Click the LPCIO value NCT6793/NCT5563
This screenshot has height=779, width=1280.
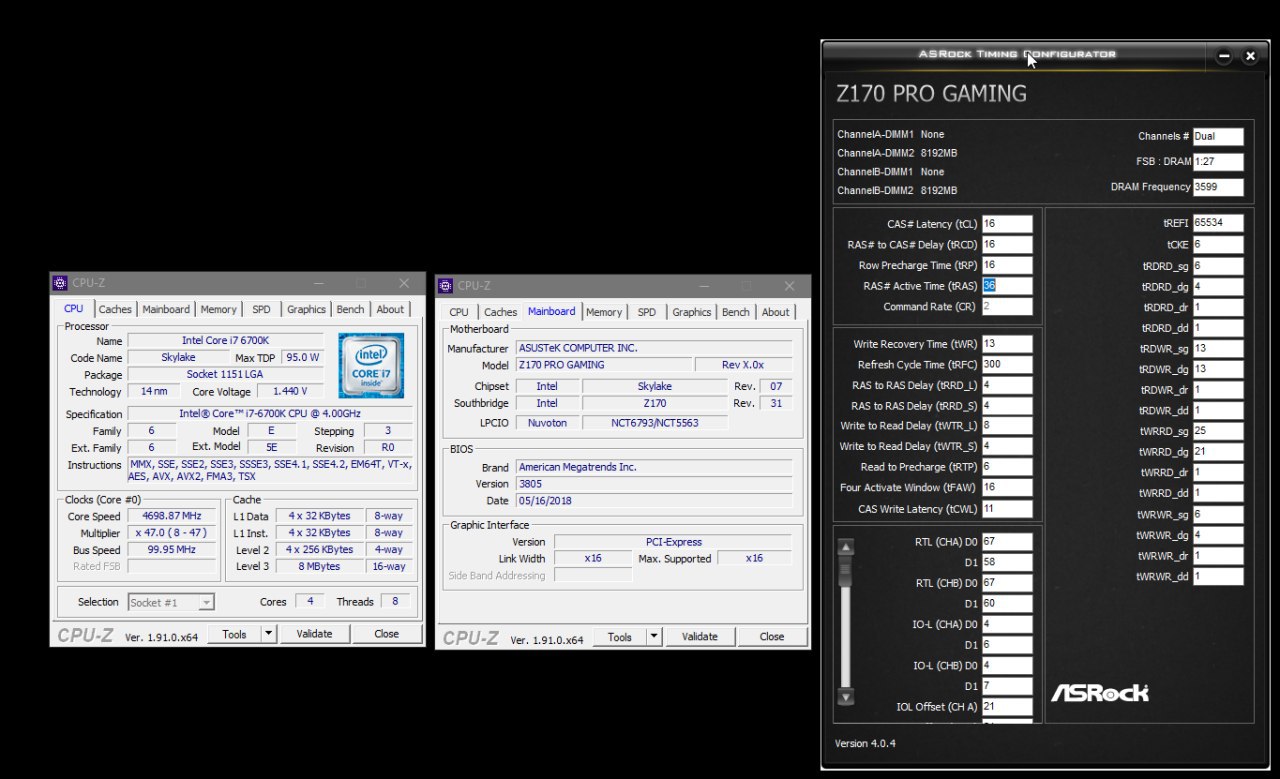click(x=655, y=423)
